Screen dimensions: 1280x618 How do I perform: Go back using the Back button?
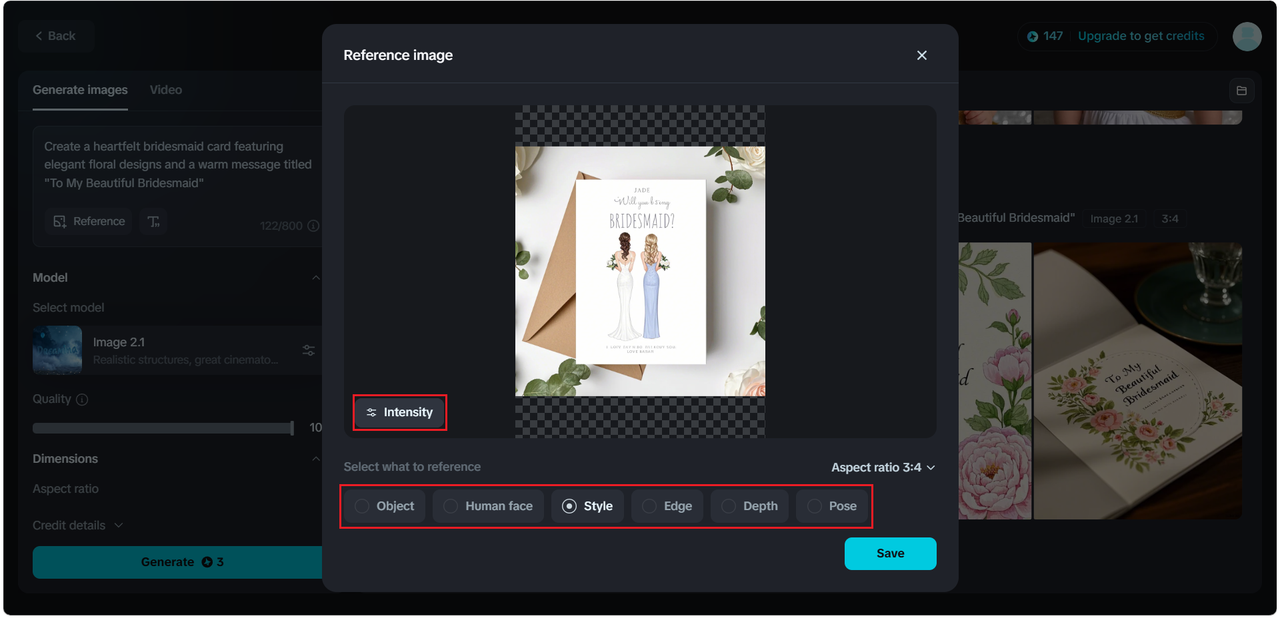pyautogui.click(x=55, y=36)
